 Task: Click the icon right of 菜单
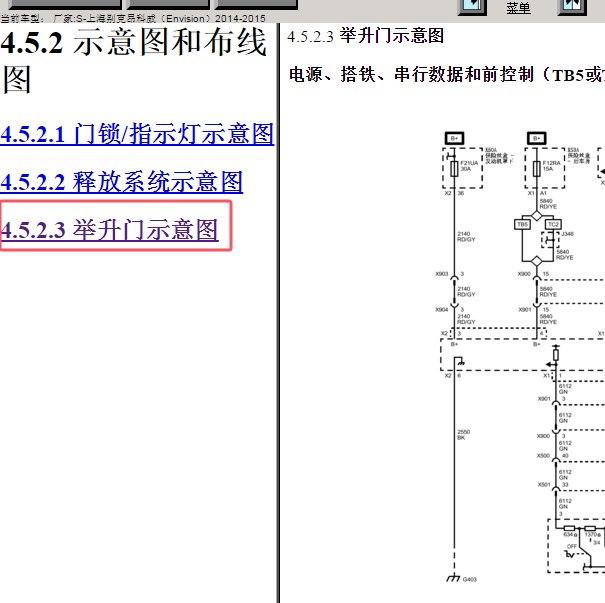click(x=572, y=7)
